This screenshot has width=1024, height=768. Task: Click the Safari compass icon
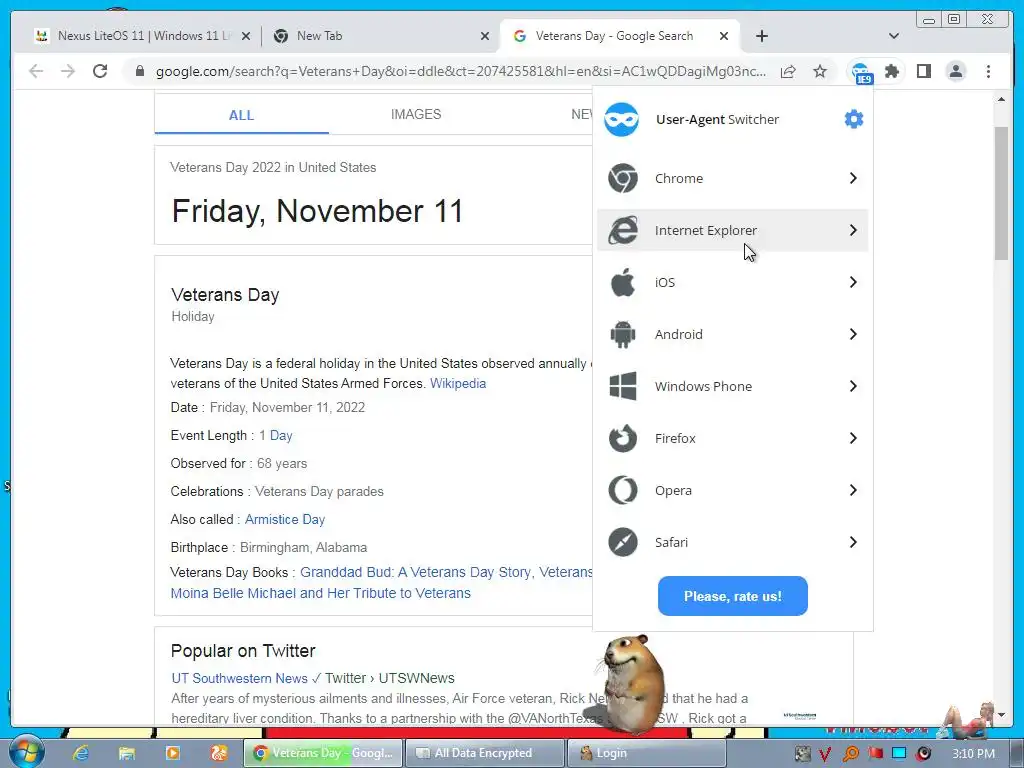click(622, 542)
